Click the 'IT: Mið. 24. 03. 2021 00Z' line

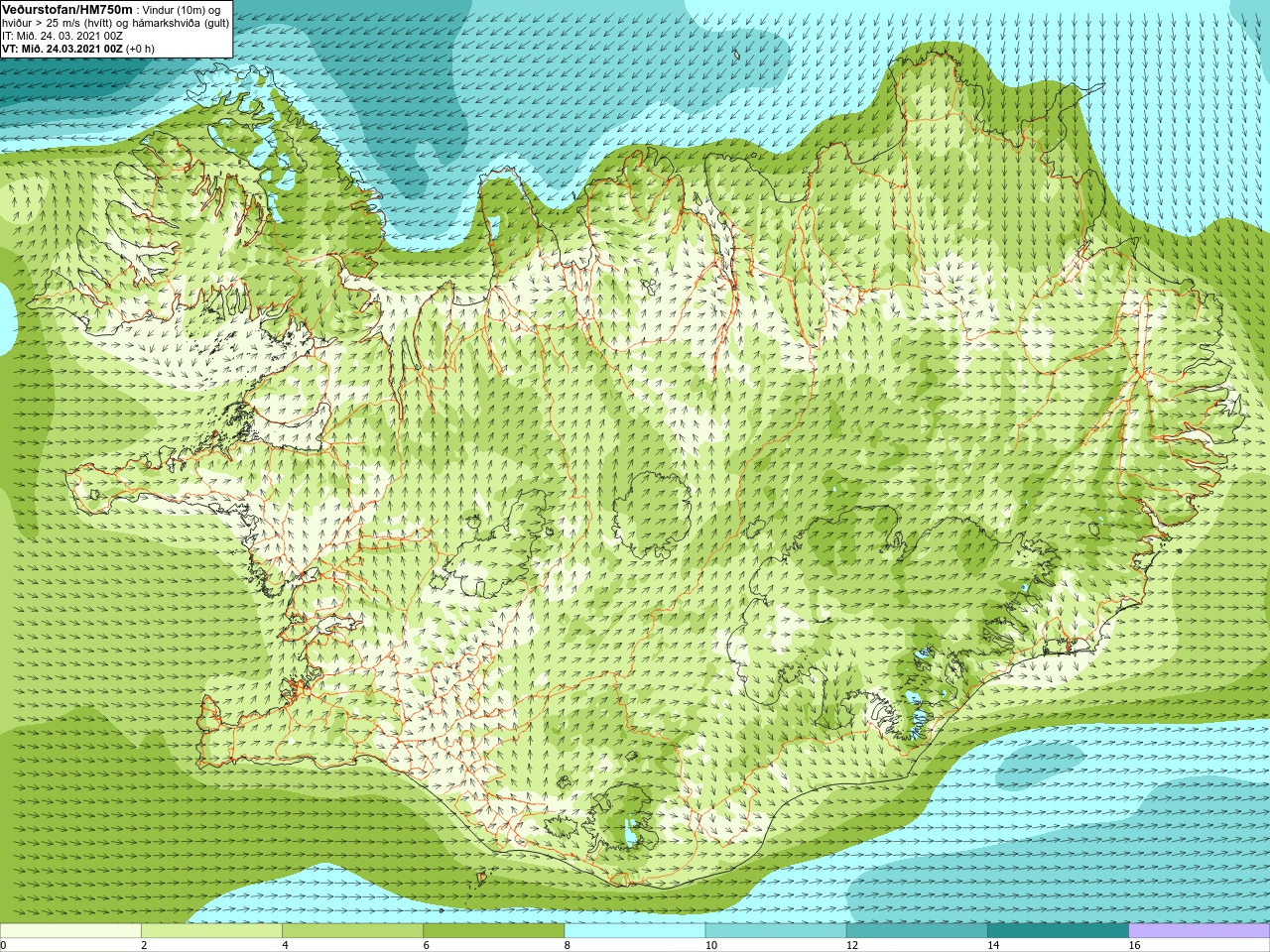63,36
